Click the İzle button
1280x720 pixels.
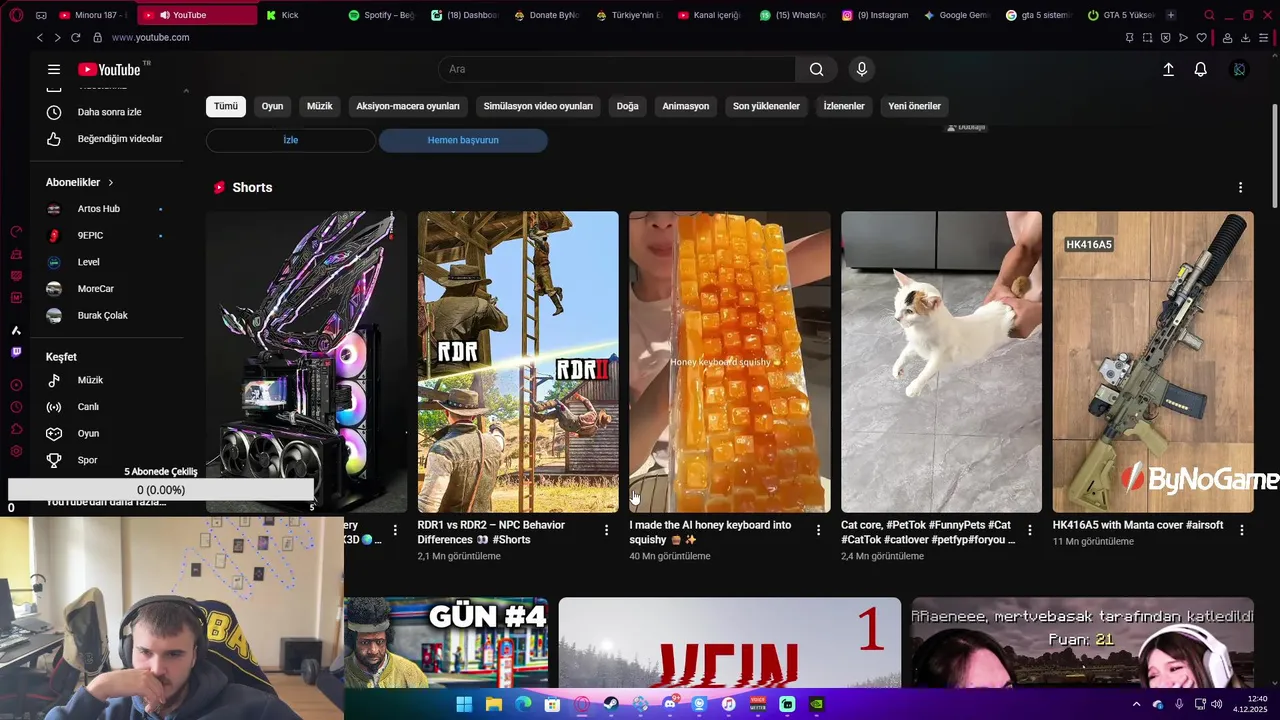[291, 140]
